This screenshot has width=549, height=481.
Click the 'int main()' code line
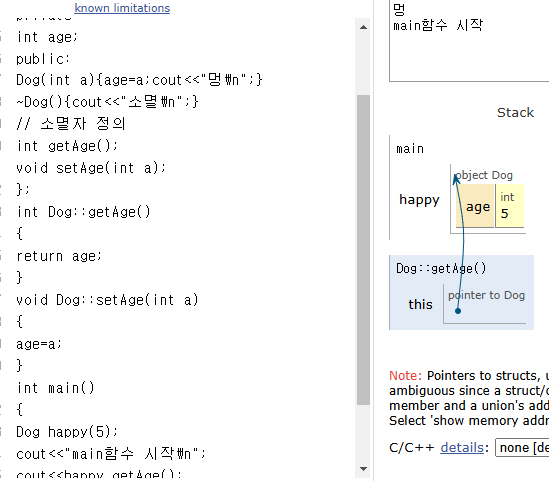[55, 388]
